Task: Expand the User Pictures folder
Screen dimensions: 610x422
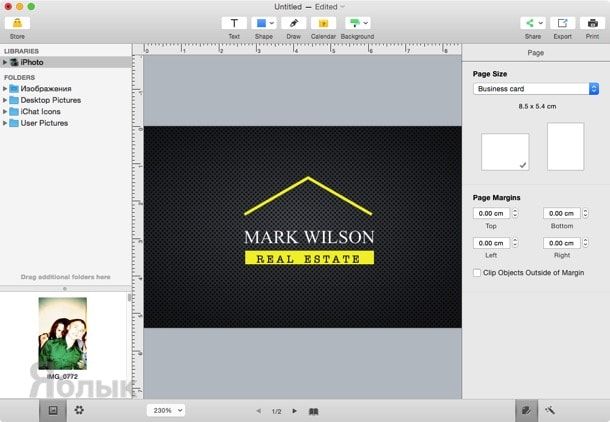Action: [x=5, y=123]
